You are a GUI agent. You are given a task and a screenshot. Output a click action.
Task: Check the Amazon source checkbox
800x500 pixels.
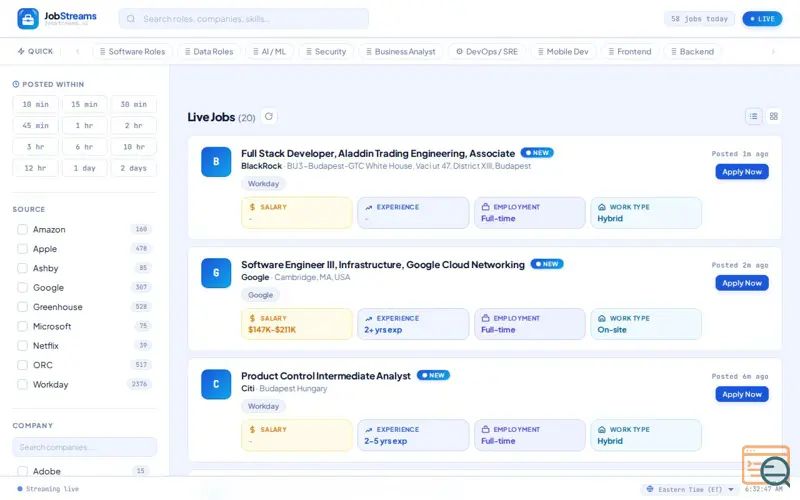point(22,229)
